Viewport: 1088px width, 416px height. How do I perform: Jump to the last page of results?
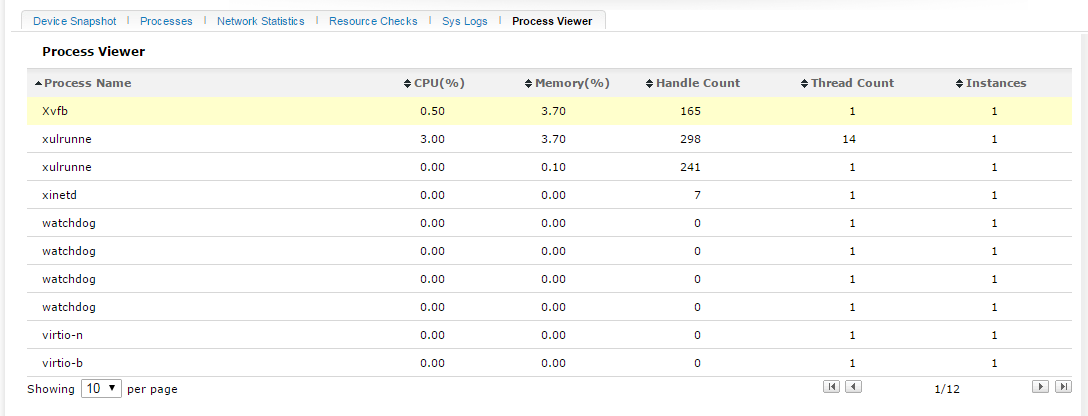(x=1063, y=387)
